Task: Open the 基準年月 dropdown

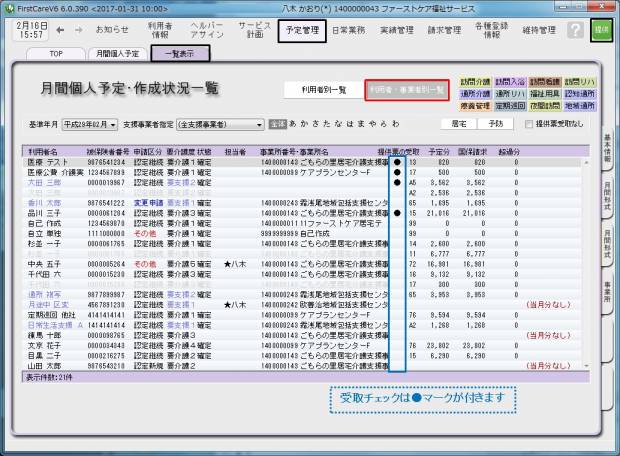Action: [90, 125]
